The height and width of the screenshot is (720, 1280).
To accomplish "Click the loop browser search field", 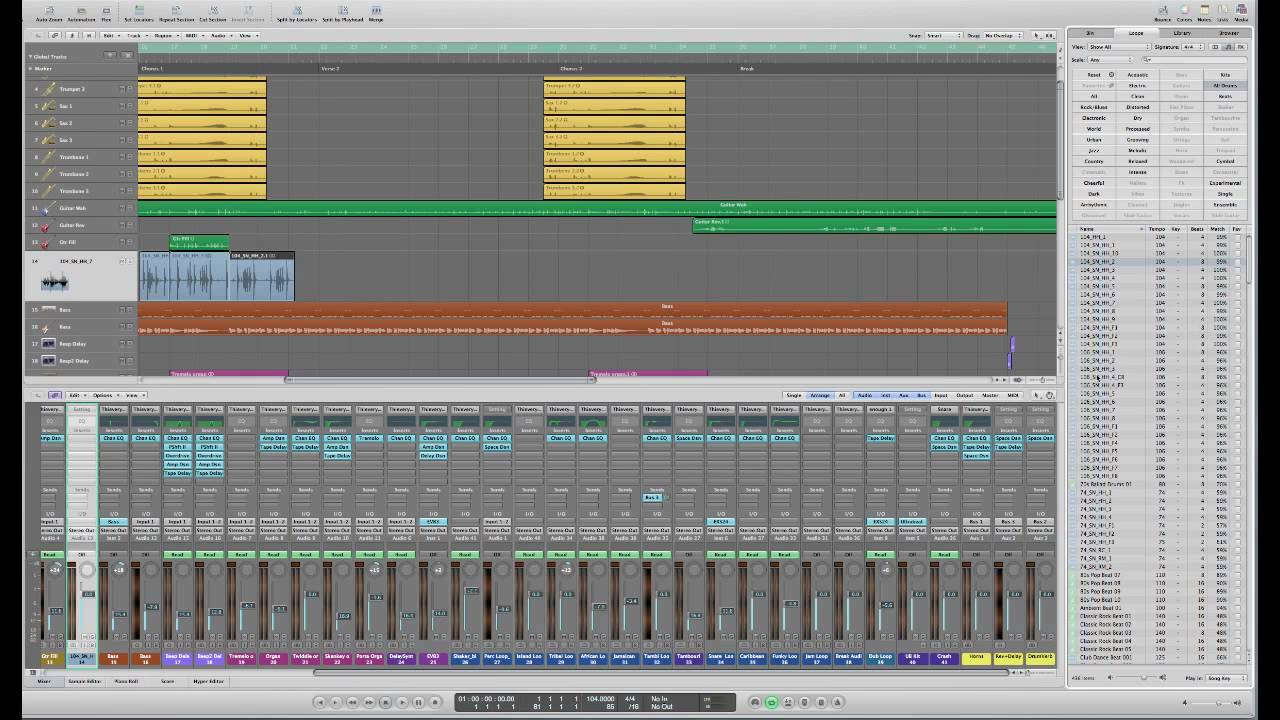I will 1194,59.
